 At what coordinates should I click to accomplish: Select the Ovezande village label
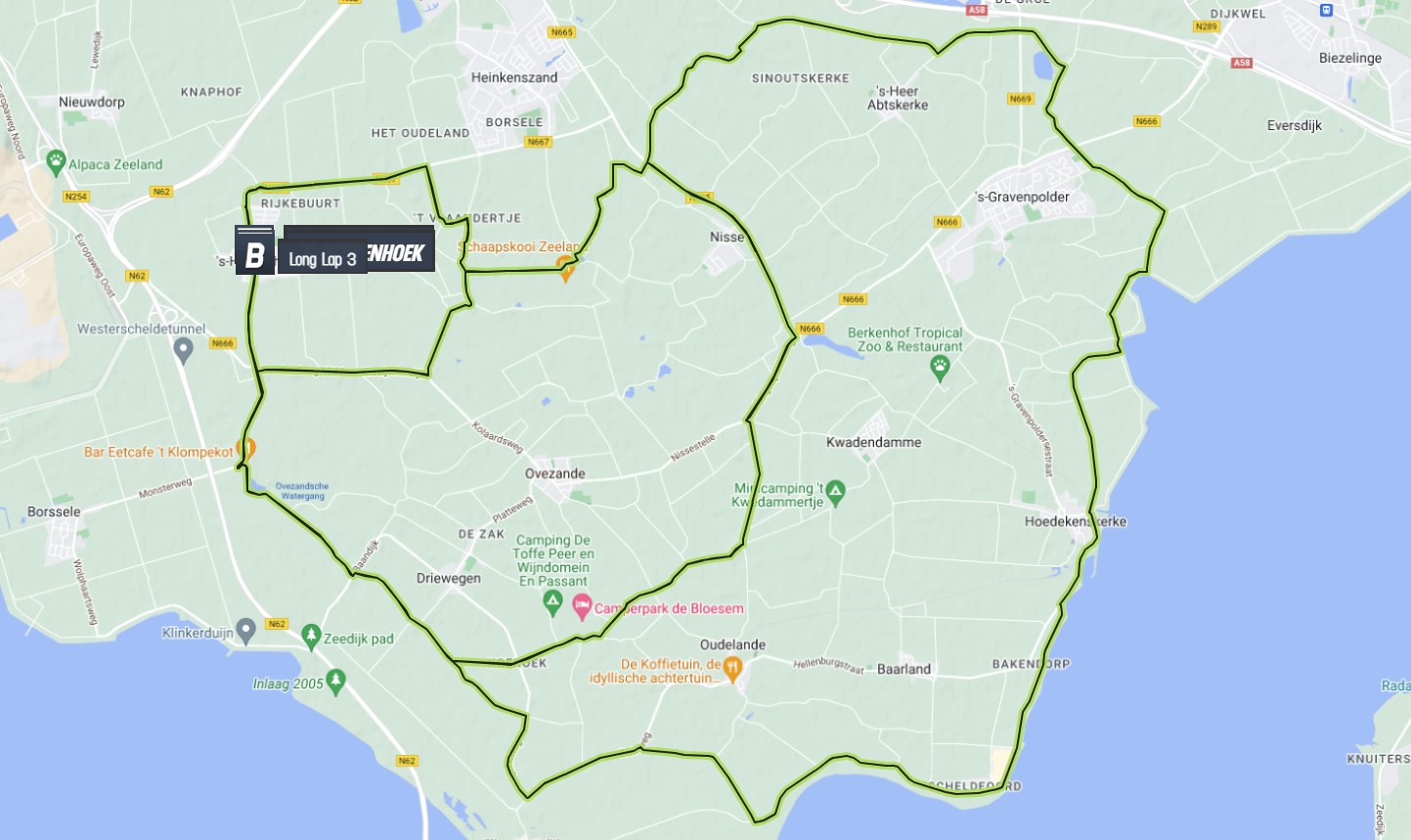click(554, 473)
